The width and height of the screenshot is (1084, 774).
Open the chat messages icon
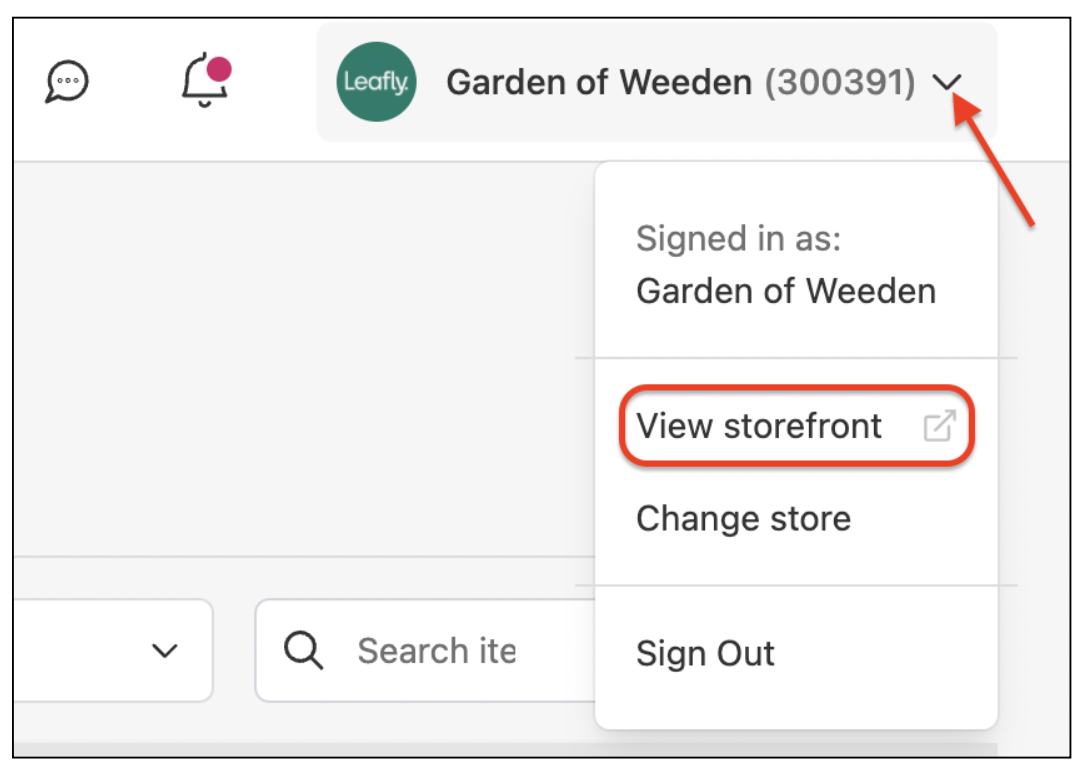click(66, 81)
